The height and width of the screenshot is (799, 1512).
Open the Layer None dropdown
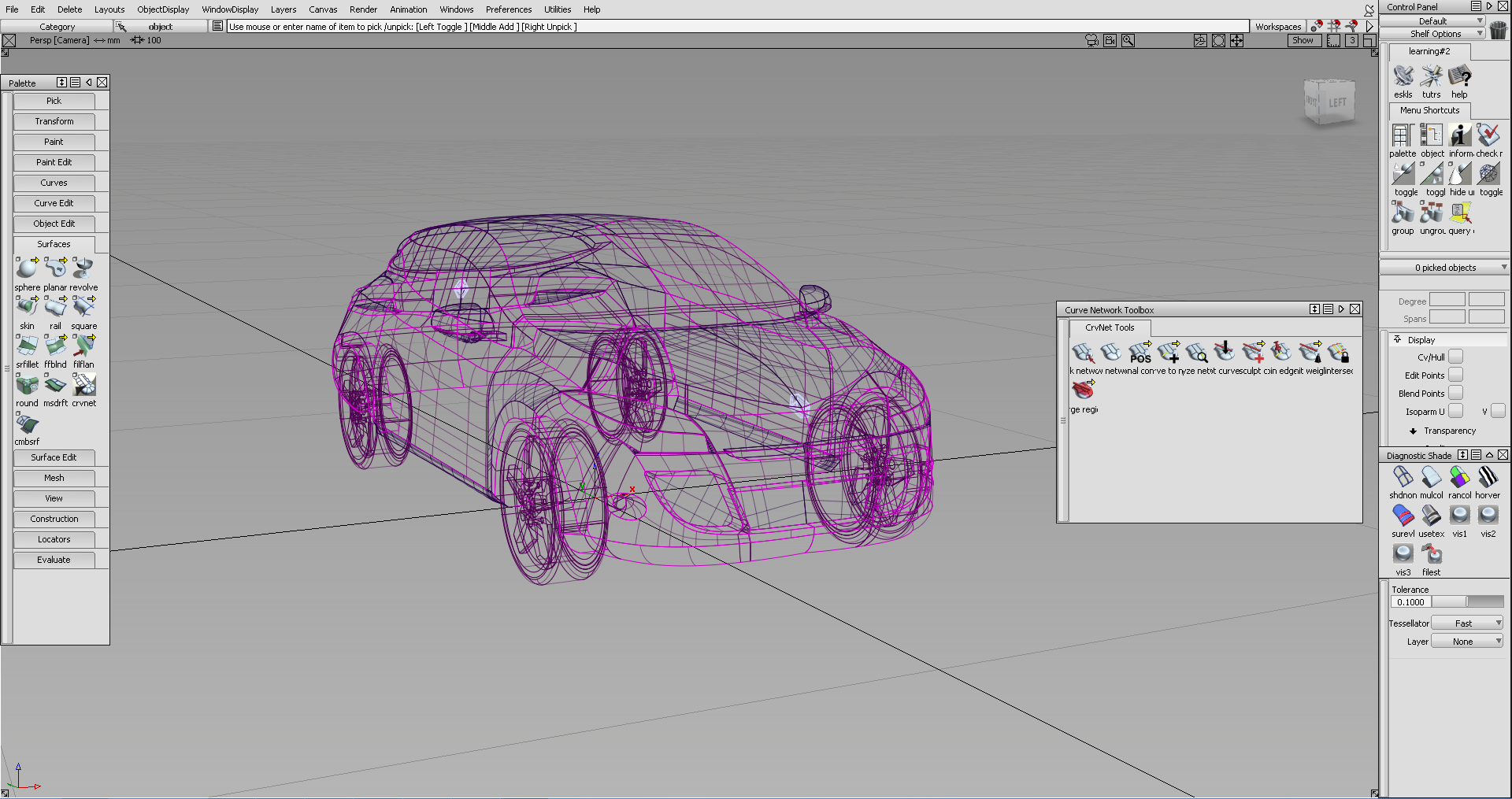click(1467, 642)
